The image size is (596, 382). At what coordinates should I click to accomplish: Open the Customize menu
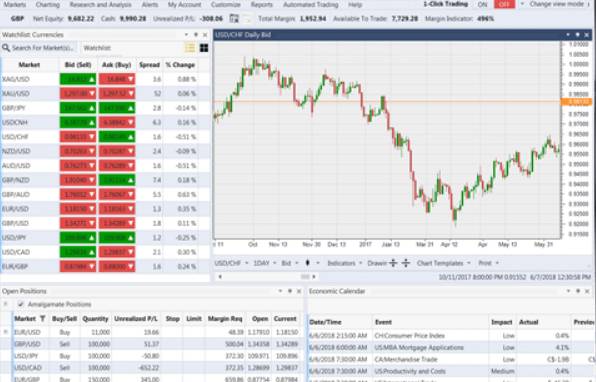226,5
